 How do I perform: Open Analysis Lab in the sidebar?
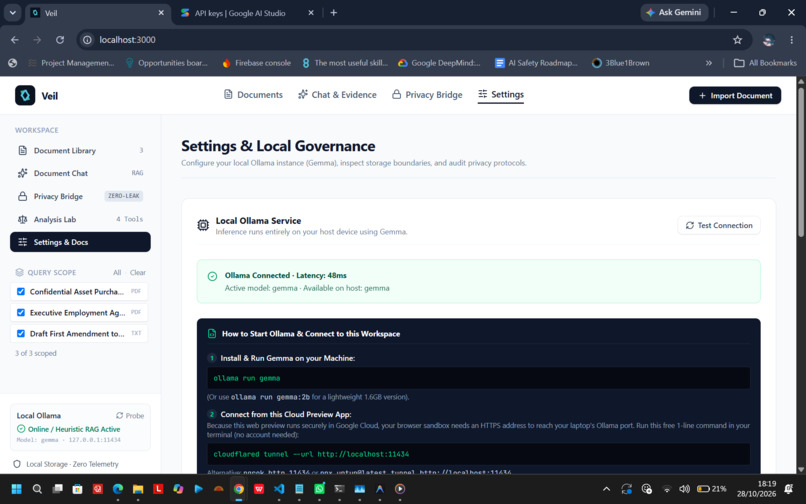[x=80, y=219]
